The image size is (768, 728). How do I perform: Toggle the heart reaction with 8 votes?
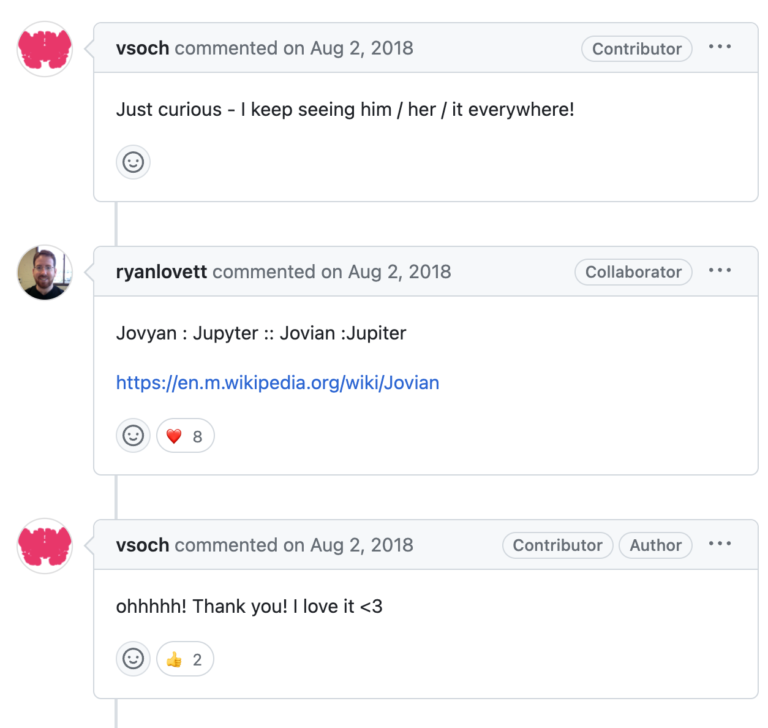click(x=185, y=435)
